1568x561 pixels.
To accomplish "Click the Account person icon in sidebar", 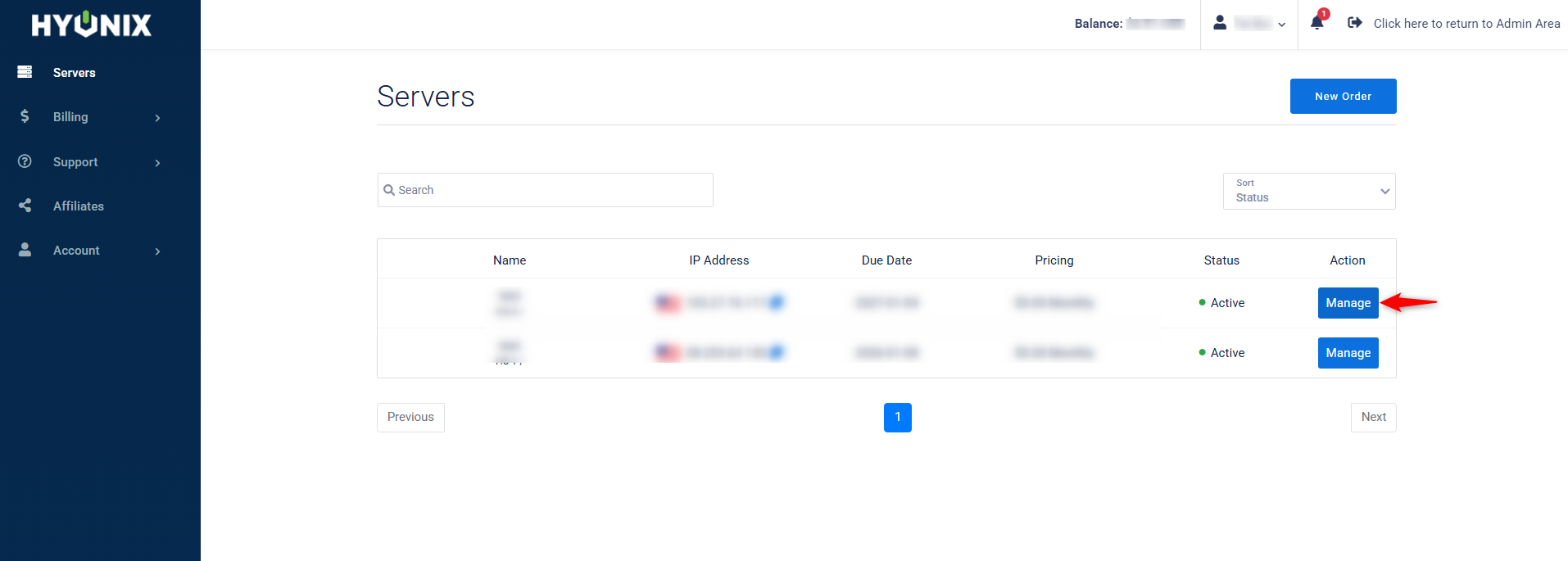I will tap(25, 250).
